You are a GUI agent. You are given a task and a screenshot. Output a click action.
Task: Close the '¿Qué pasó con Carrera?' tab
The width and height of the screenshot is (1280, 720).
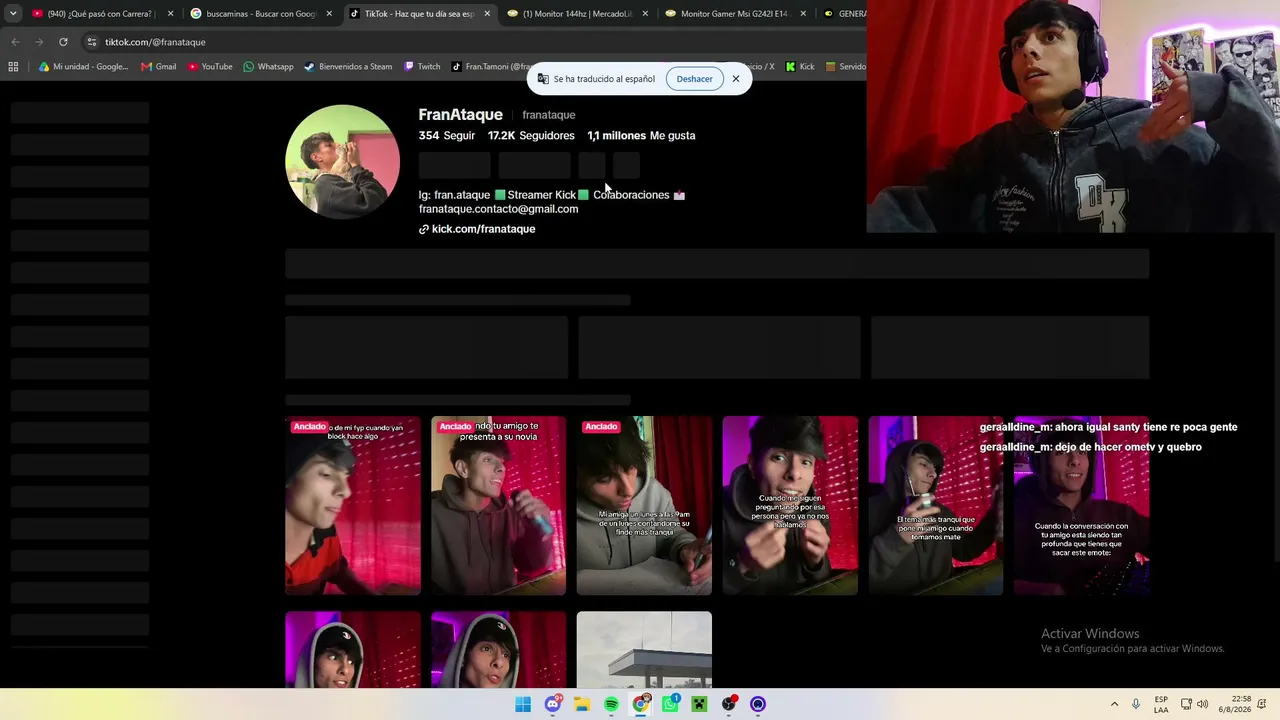[171, 14]
